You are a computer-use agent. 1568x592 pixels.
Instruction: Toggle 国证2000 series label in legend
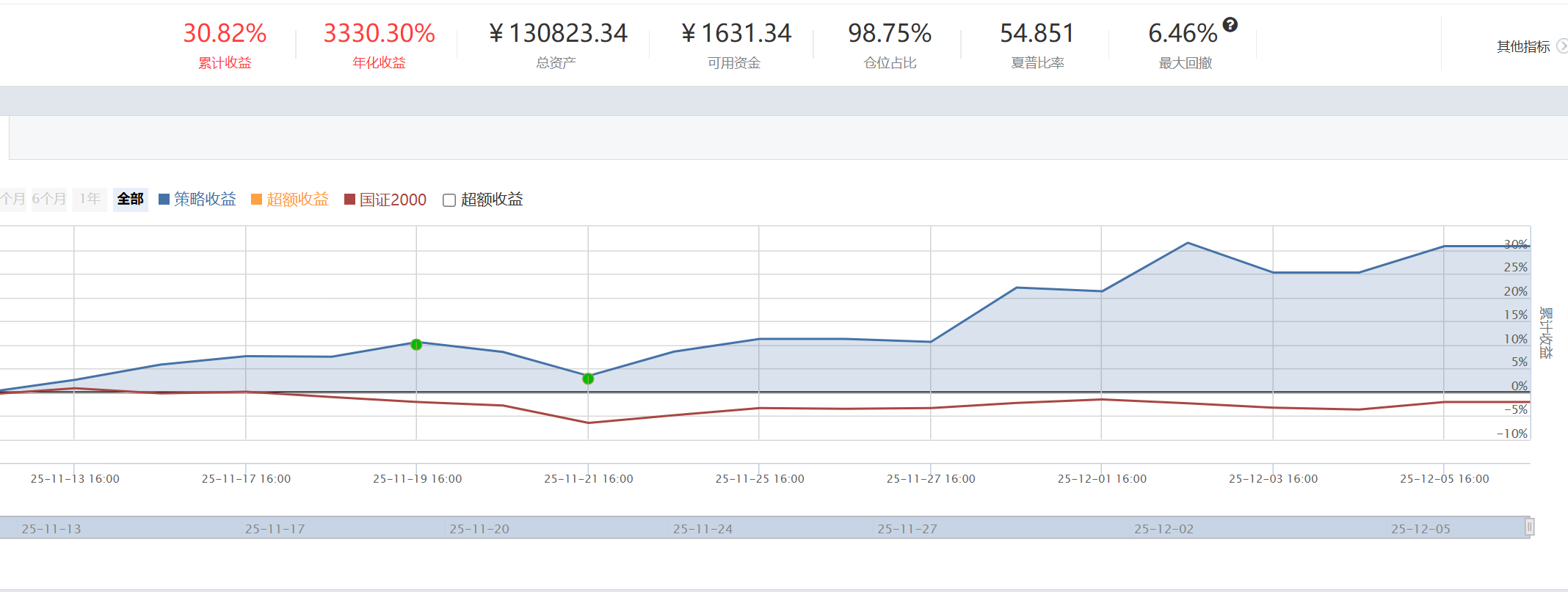point(393,200)
